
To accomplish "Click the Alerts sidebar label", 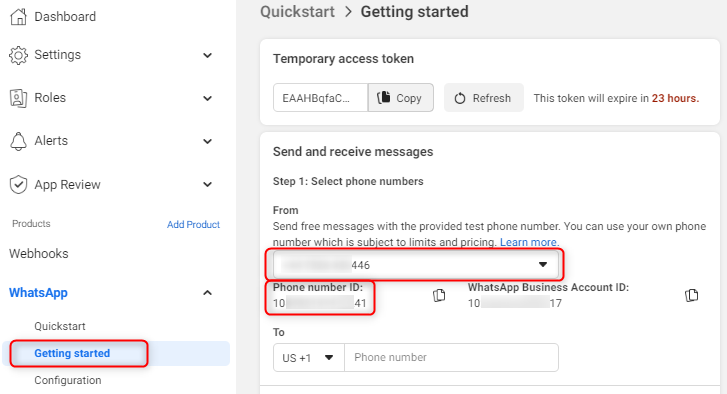I will [x=51, y=140].
